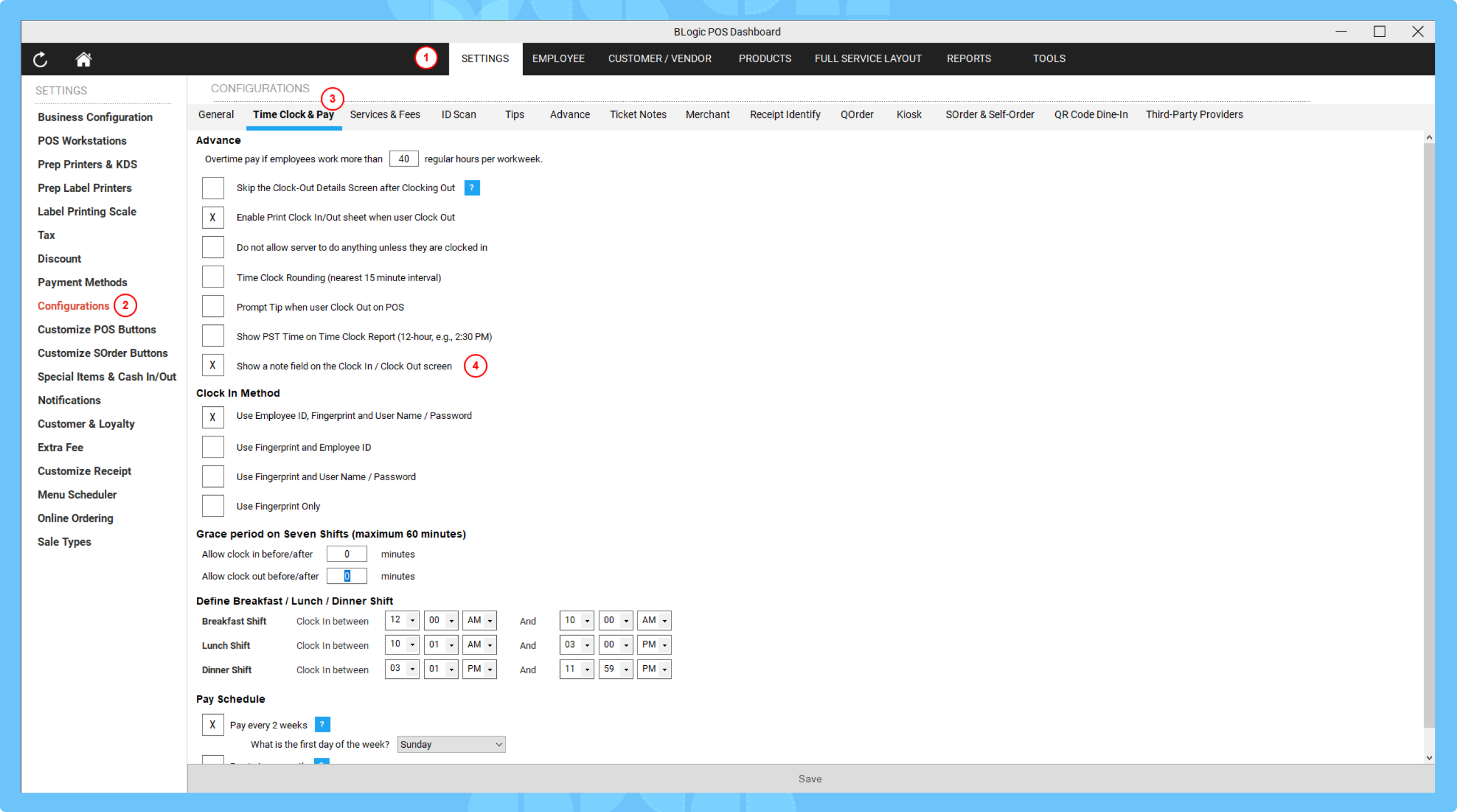Toggle Skip the Clock-Out Details Screen checkbox
The image size is (1457, 812).
point(213,188)
